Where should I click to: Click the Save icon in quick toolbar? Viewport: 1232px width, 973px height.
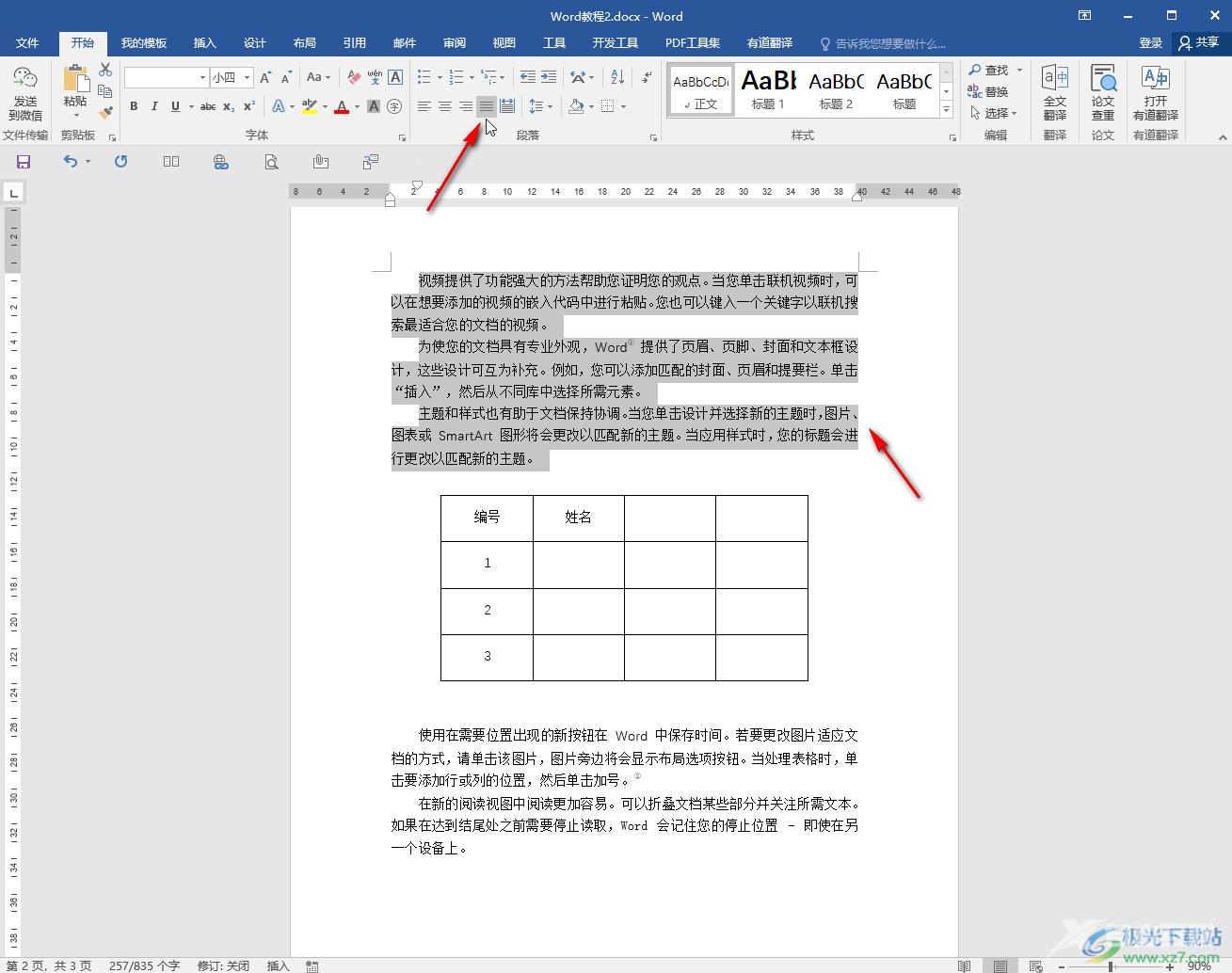[24, 162]
